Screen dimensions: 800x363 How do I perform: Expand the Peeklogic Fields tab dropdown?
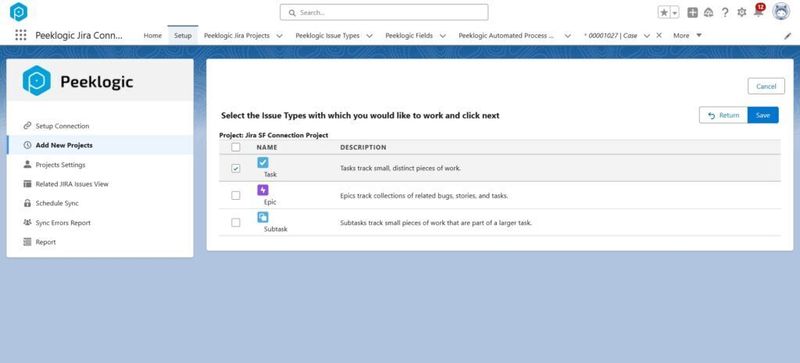tap(443, 36)
